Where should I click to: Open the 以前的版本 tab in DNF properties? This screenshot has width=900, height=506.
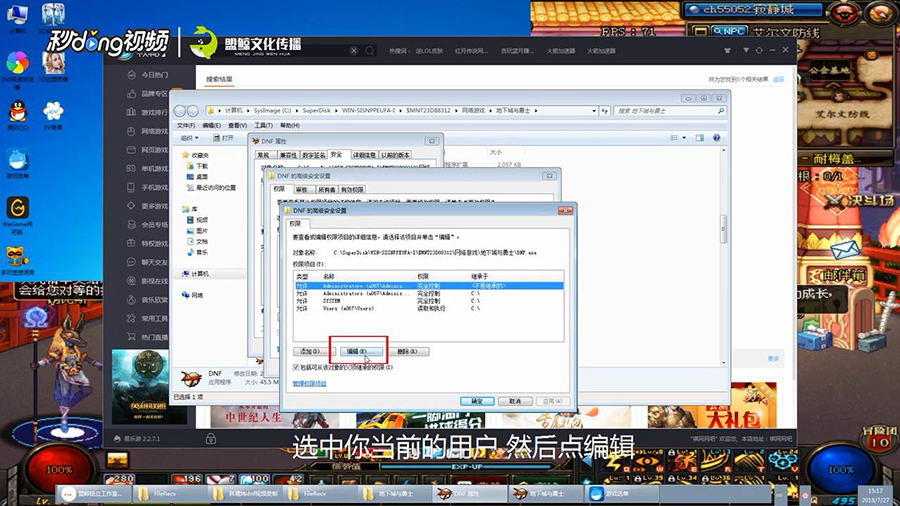[395, 155]
